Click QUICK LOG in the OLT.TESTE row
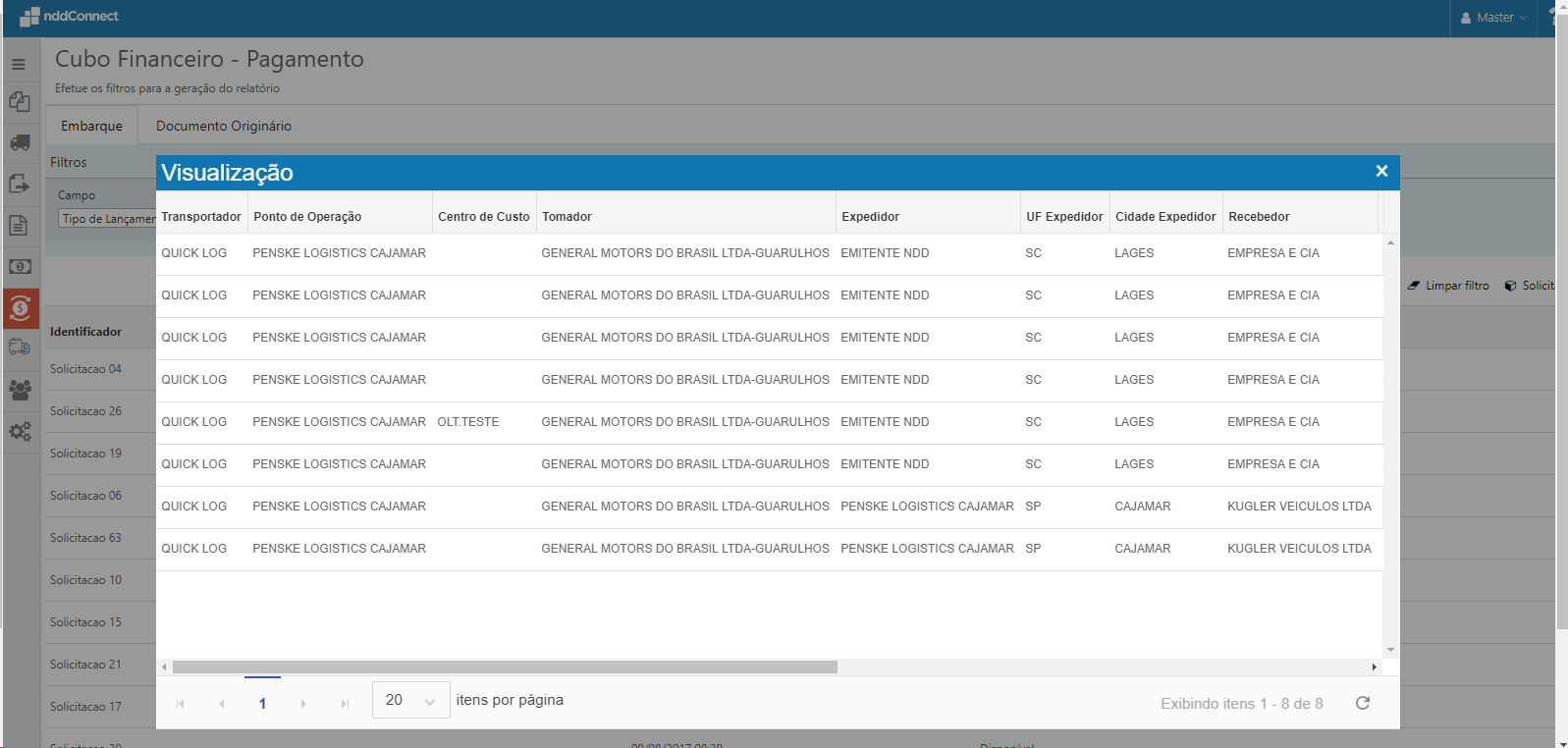 pos(194,422)
